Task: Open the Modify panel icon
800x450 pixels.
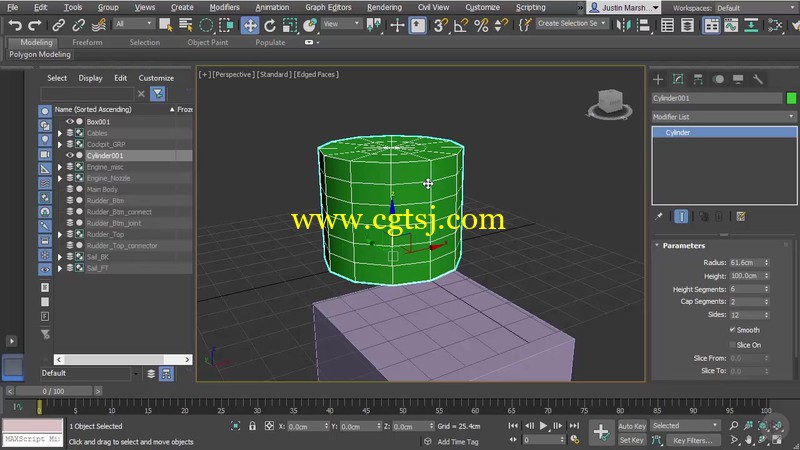Action: click(x=678, y=79)
